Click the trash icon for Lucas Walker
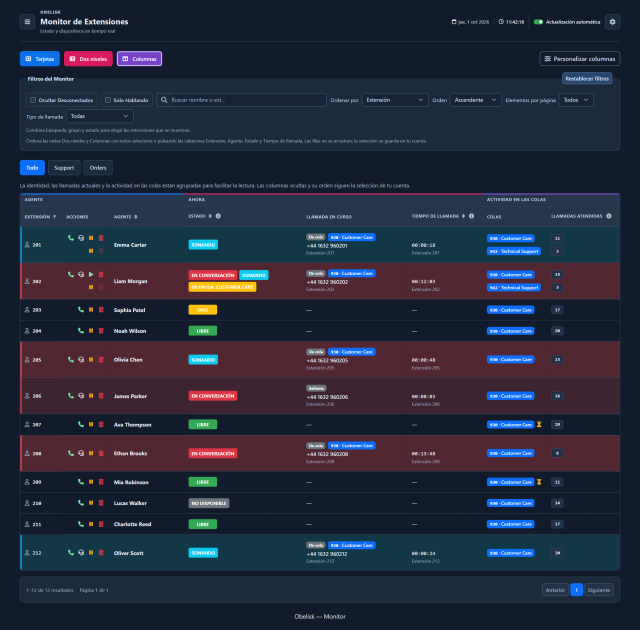640x630 pixels. coord(101,503)
